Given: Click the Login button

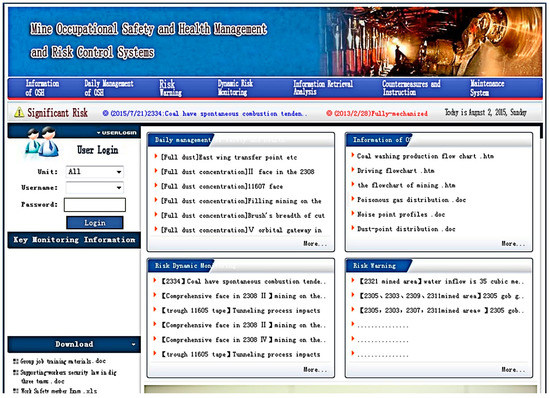Looking at the screenshot, I should pos(95,223).
